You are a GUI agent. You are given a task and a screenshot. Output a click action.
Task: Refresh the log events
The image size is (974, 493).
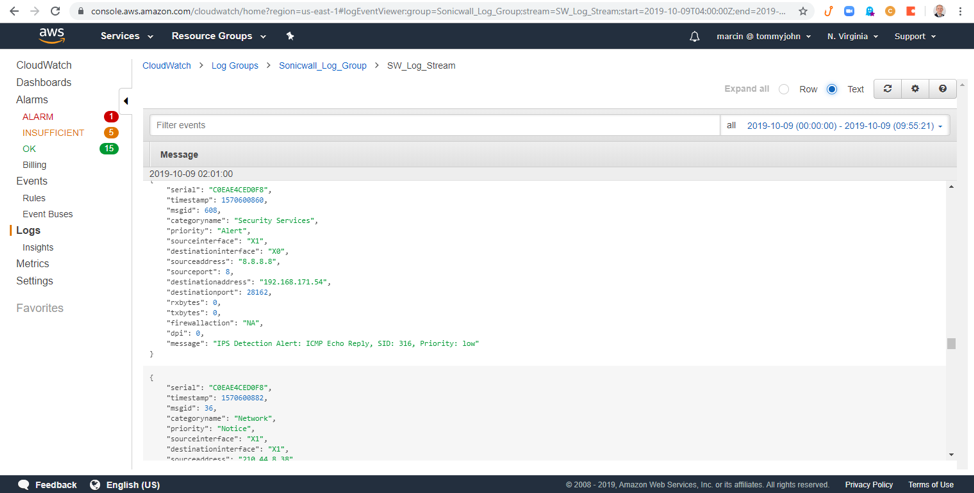[x=887, y=89]
